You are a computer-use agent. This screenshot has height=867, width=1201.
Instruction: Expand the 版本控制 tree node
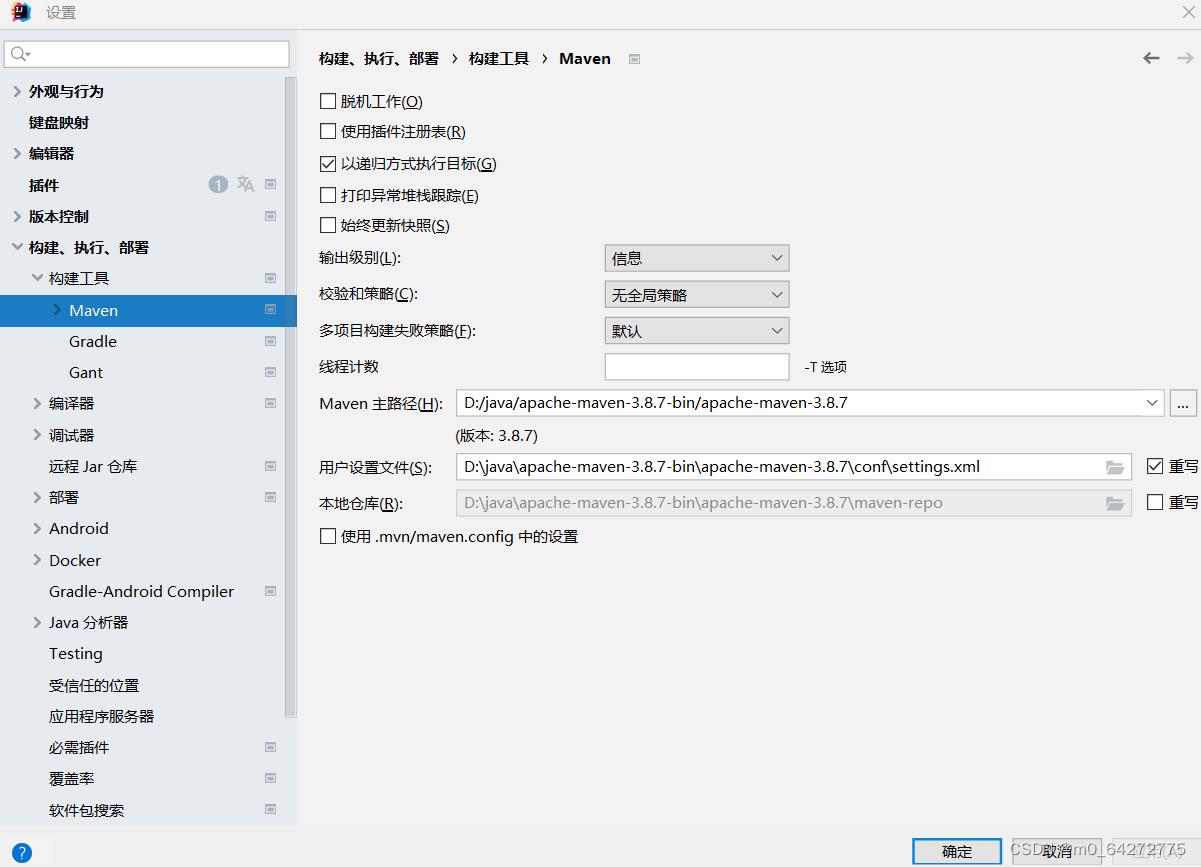[17, 216]
